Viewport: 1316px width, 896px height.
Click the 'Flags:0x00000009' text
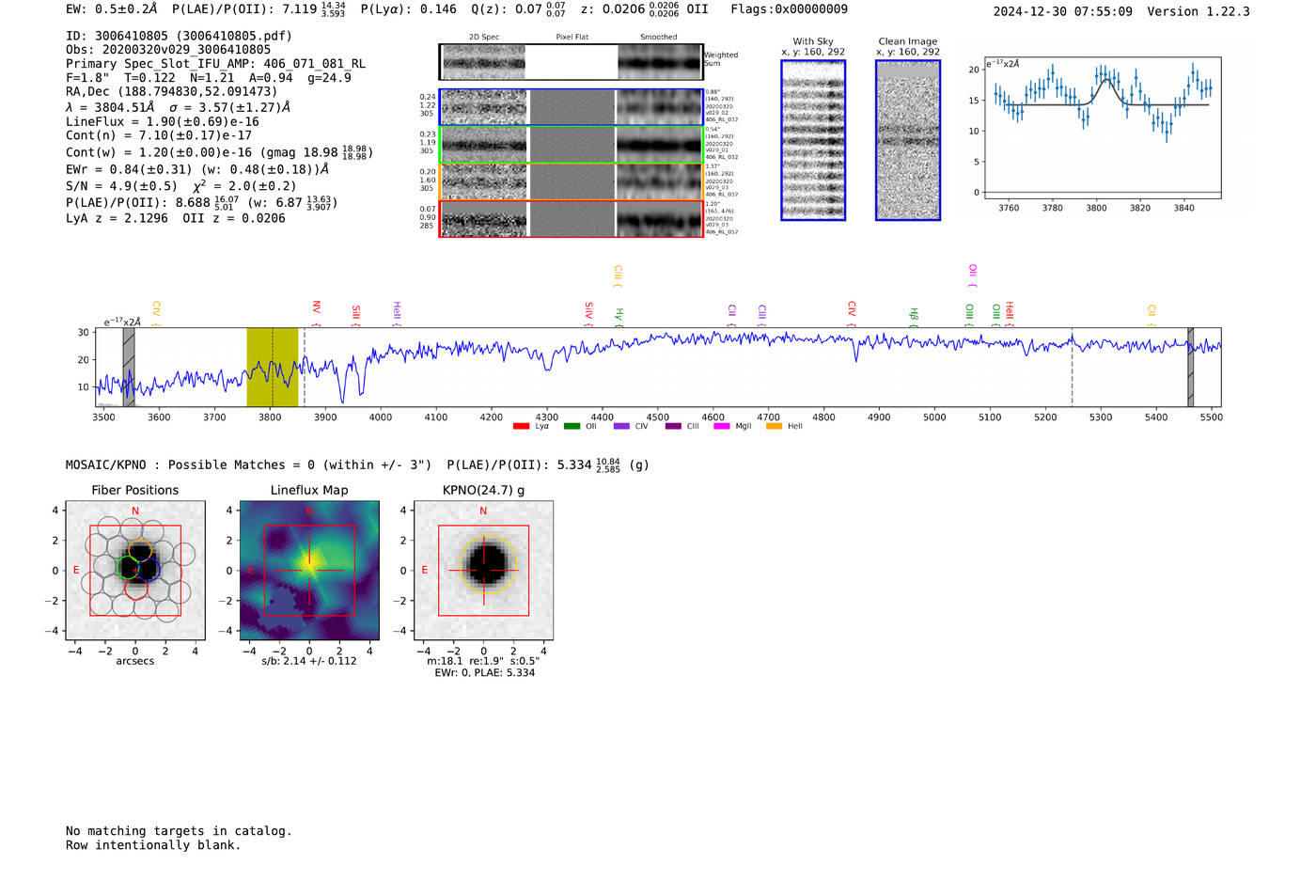click(x=790, y=8)
